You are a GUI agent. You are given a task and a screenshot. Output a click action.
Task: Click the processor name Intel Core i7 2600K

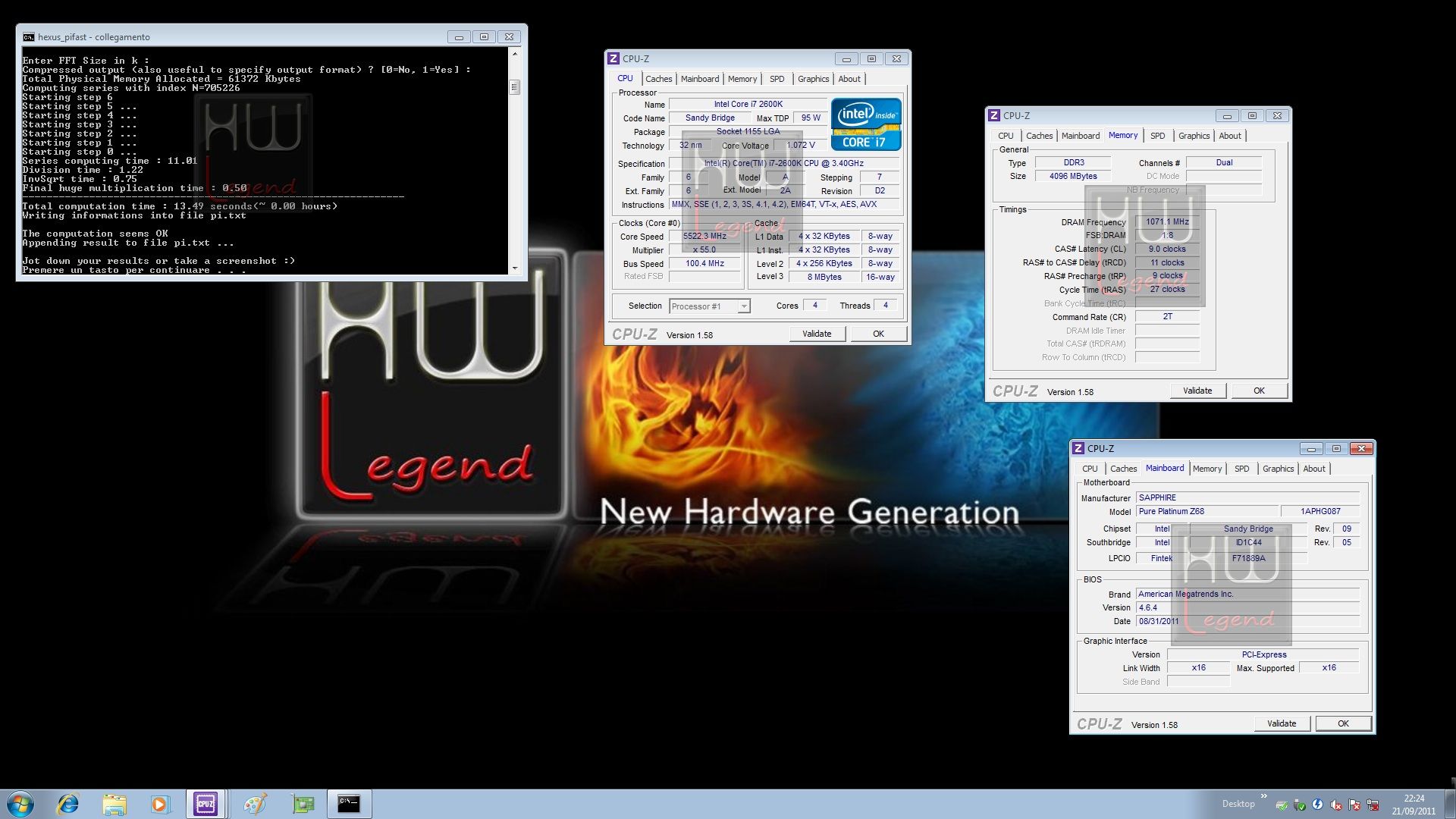(x=748, y=105)
